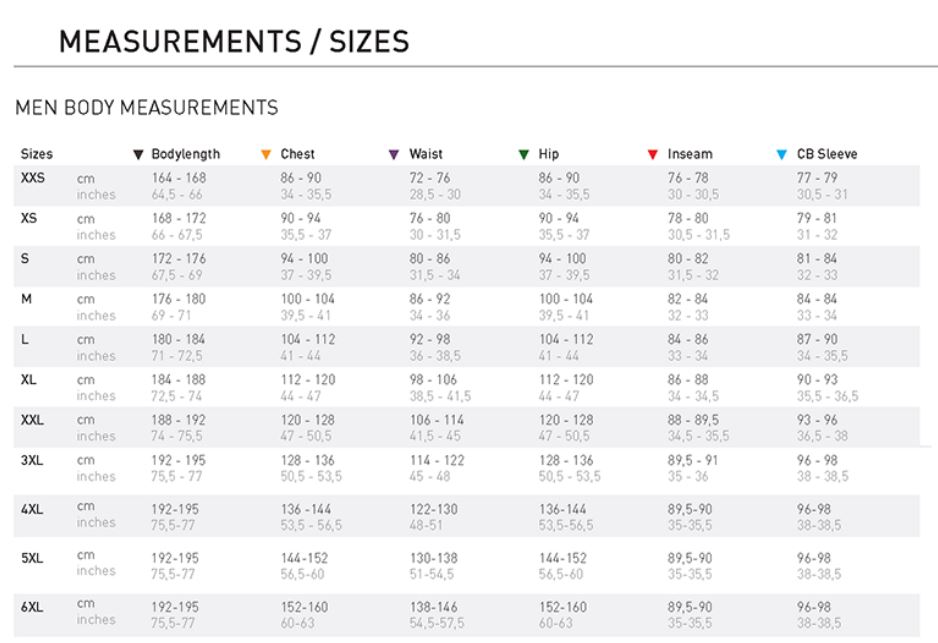
Task: Select the Chest column header text
Action: coord(297,154)
